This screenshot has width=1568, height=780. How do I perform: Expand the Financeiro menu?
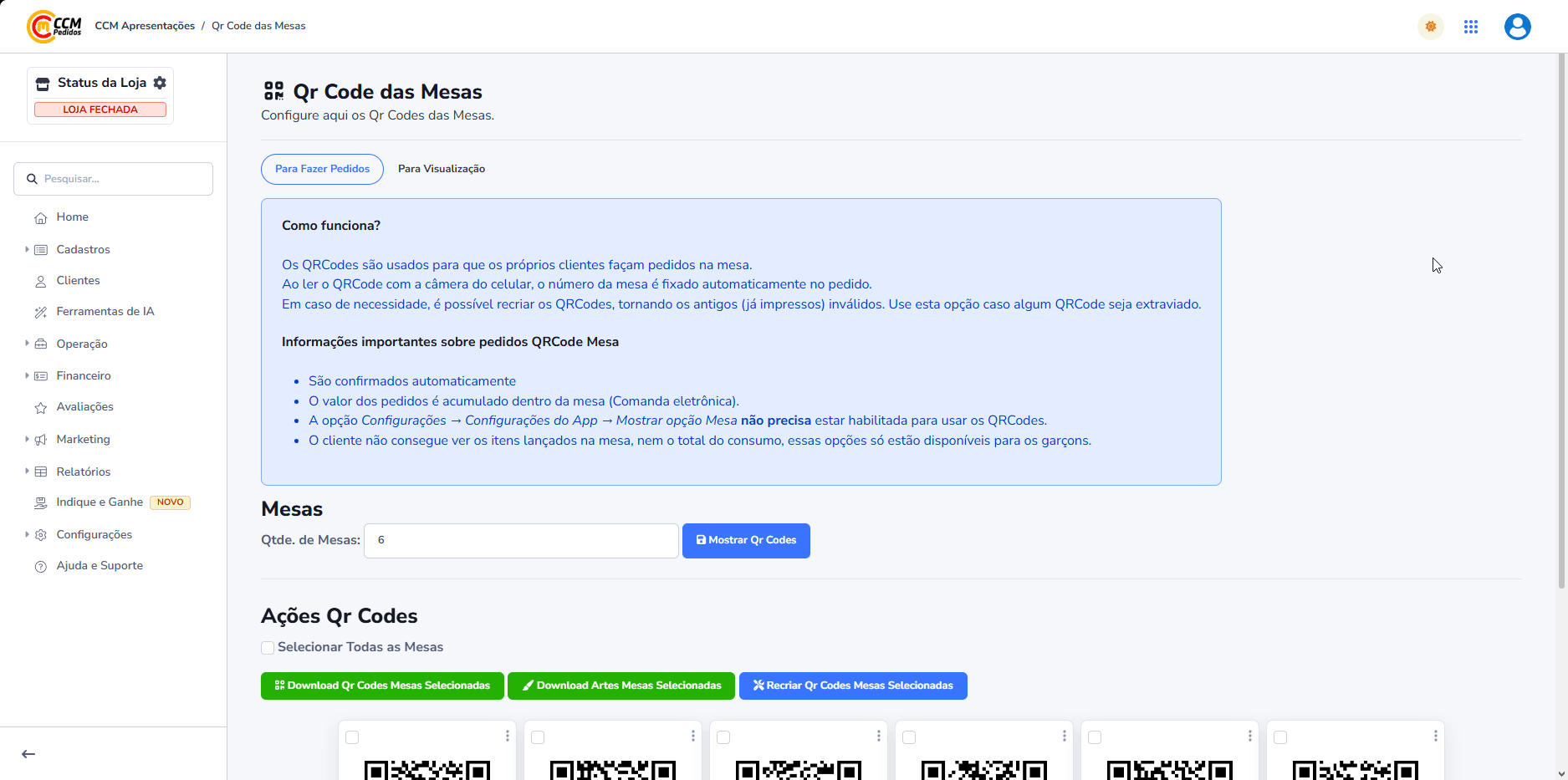[83, 375]
